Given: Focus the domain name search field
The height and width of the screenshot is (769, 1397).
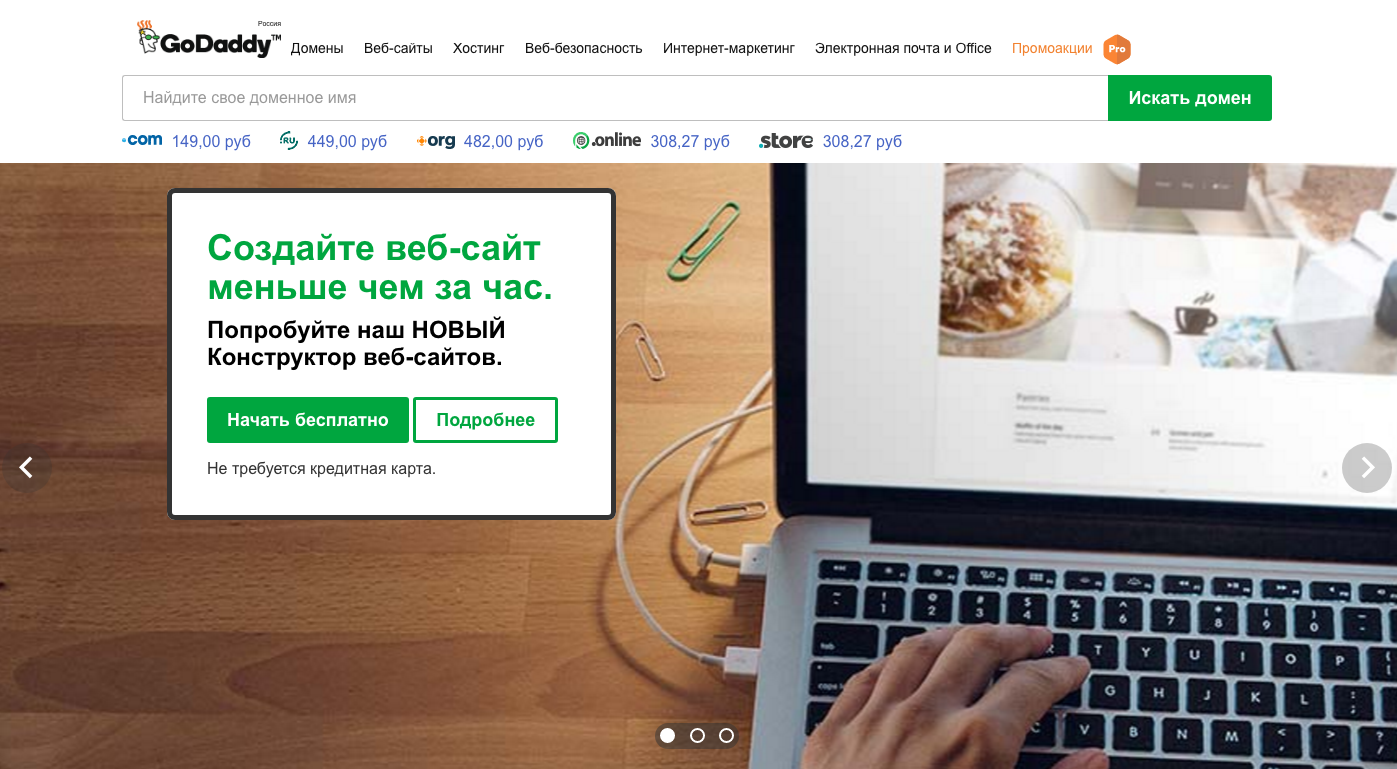Looking at the screenshot, I should 615,98.
